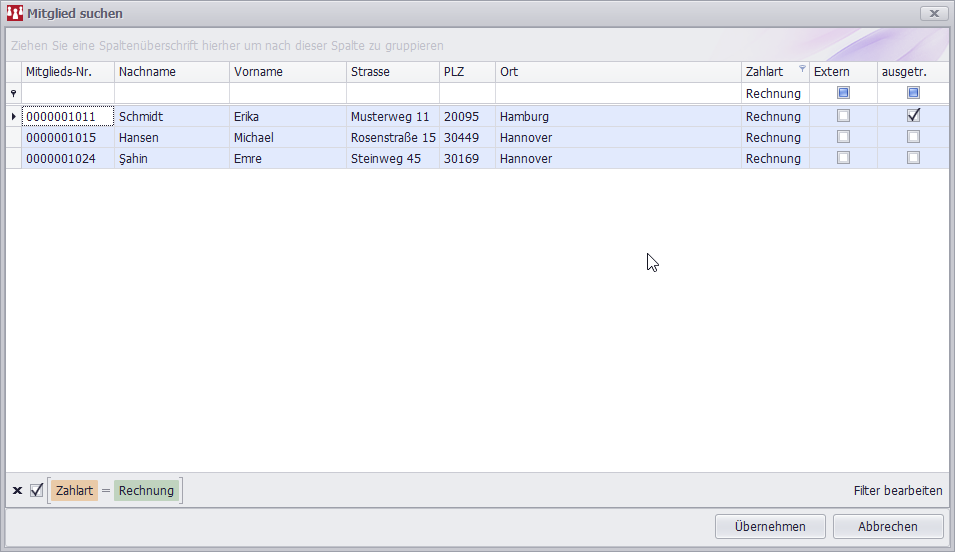Open Zahlart filter value Rechnung cell

coord(773,93)
